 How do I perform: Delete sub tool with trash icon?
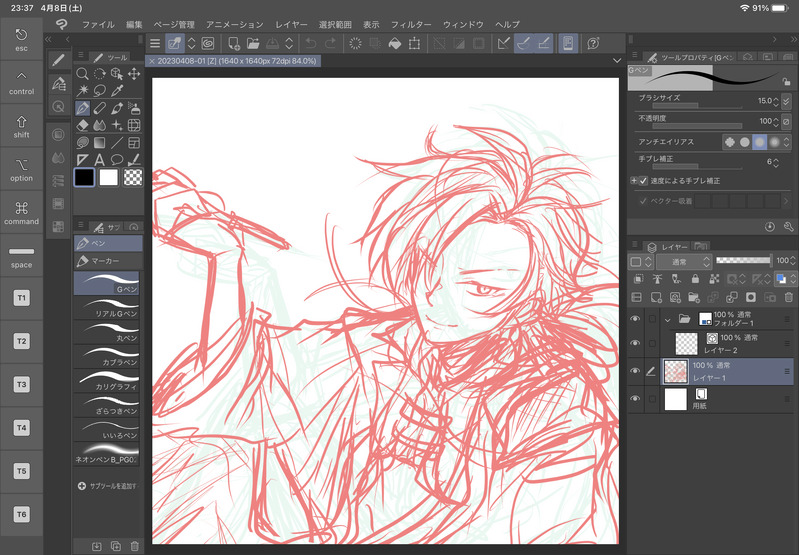135,546
